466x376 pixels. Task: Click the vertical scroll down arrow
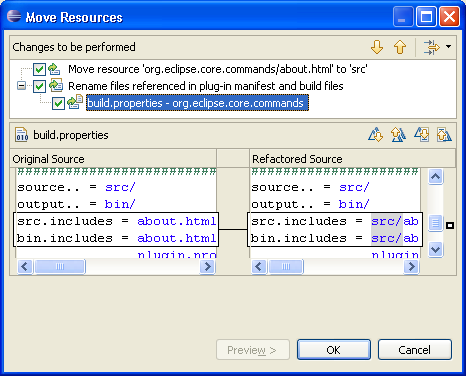point(436,250)
